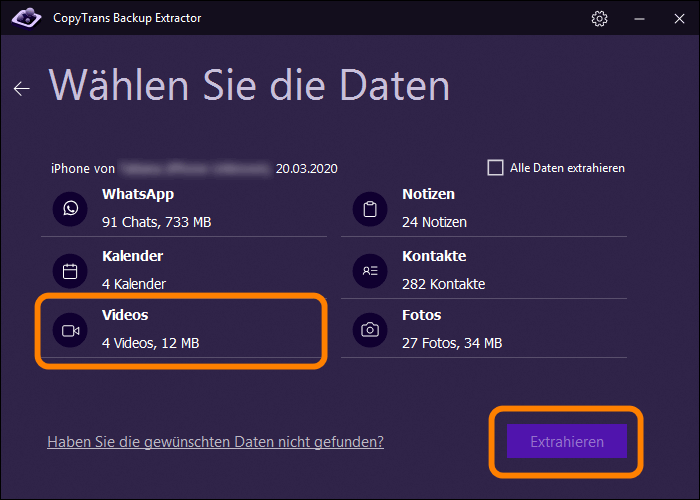Select '4 Videos, 12 MB' text
Image resolution: width=700 pixels, height=500 pixels.
150,343
